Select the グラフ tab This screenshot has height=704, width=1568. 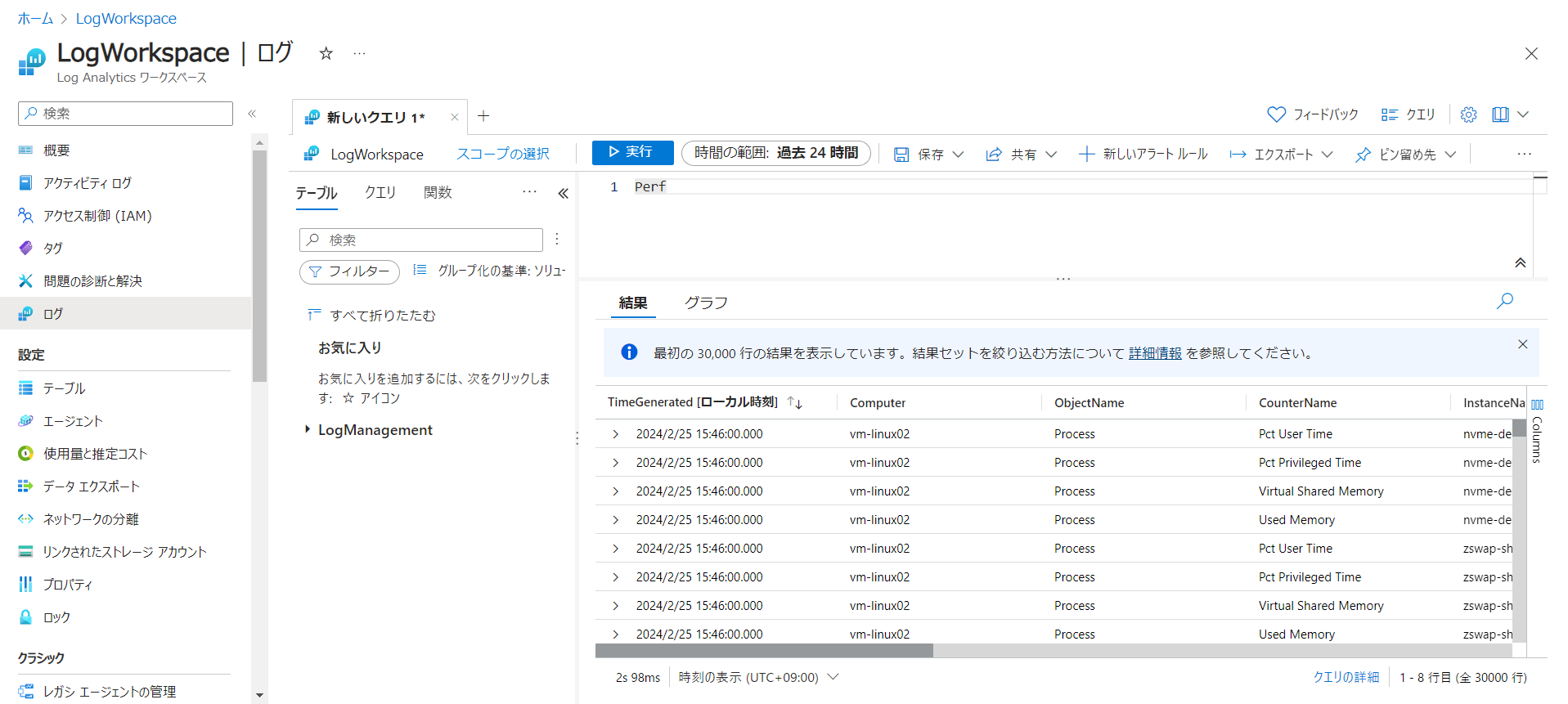pyautogui.click(x=706, y=303)
